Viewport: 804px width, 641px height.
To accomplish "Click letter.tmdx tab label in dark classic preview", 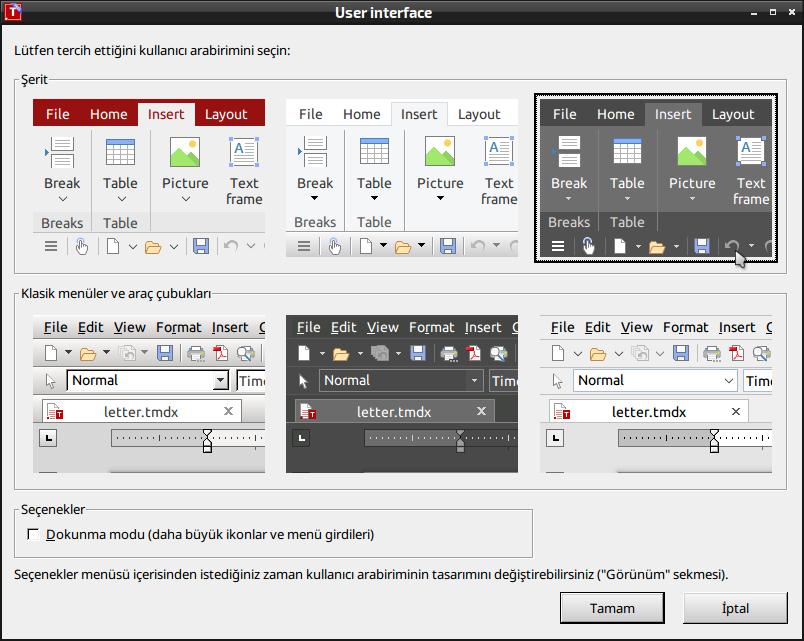I will (x=394, y=412).
